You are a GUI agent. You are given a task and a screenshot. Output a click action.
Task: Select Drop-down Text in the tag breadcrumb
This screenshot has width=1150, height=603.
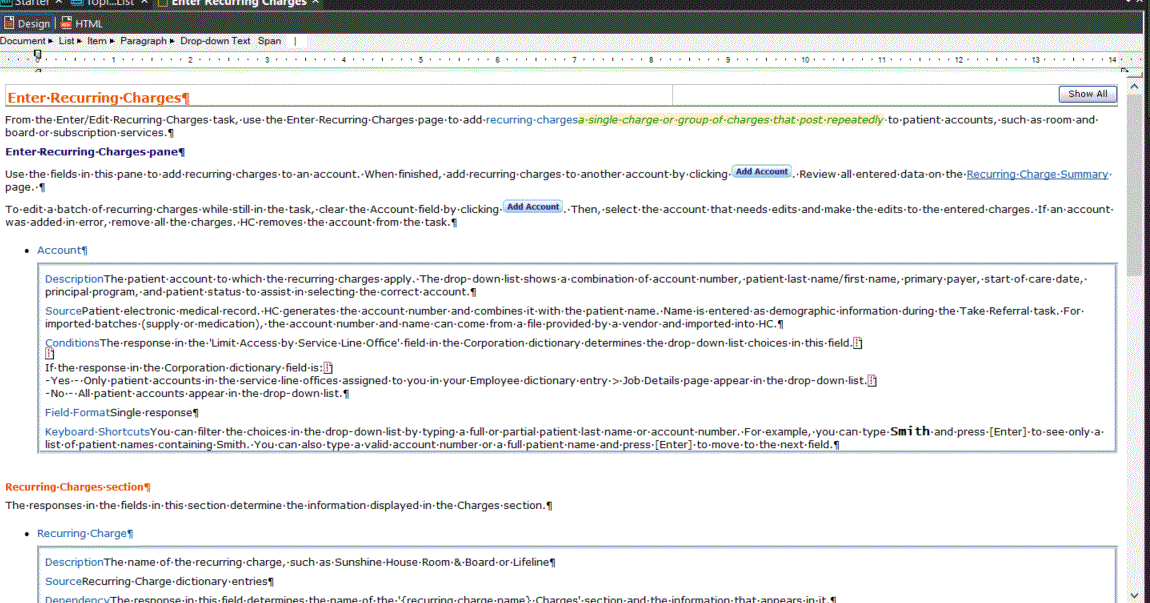[215, 41]
